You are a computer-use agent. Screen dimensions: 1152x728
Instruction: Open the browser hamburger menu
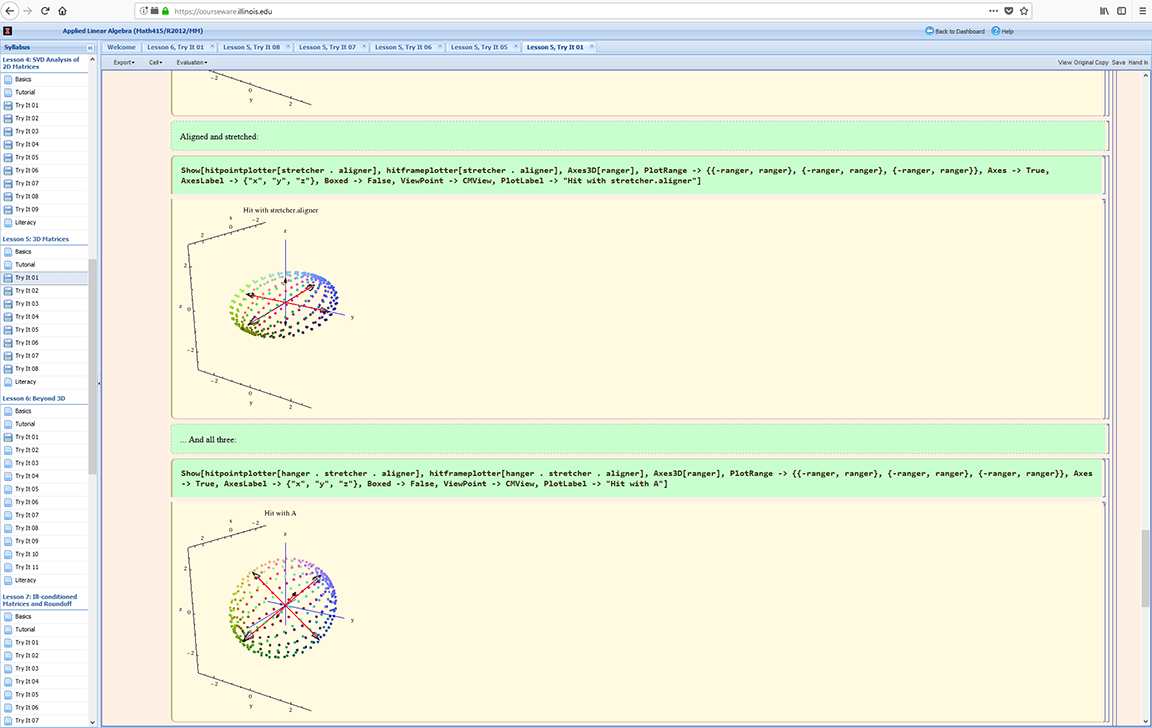(1142, 11)
